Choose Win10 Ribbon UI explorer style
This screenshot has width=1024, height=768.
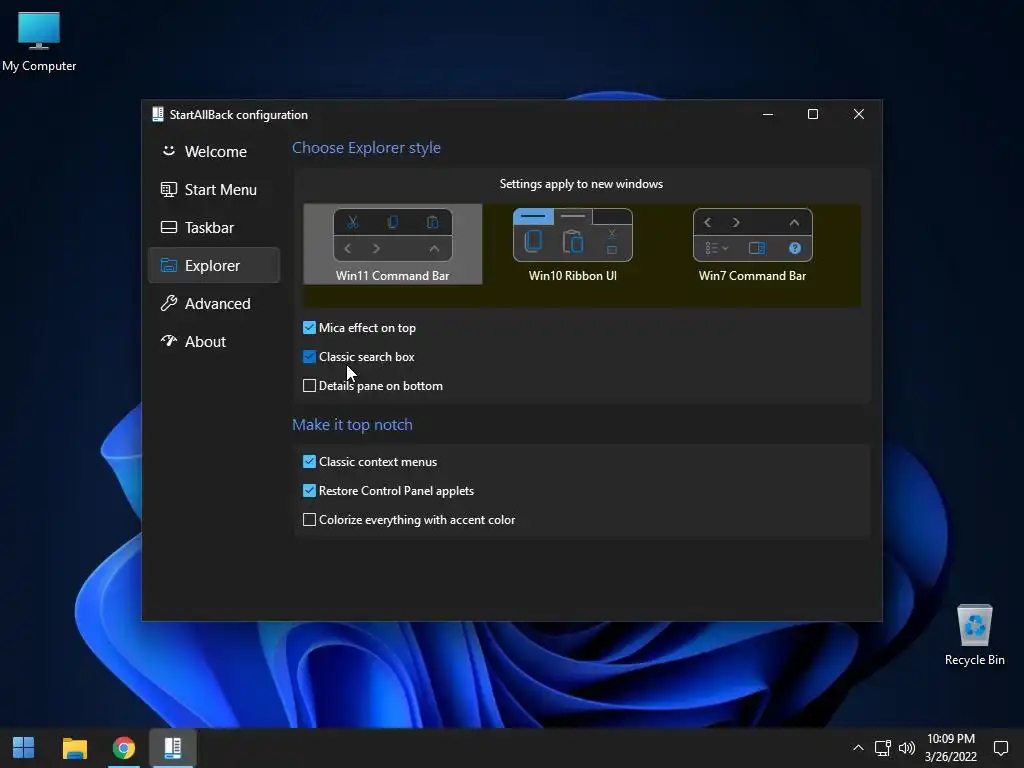point(573,244)
